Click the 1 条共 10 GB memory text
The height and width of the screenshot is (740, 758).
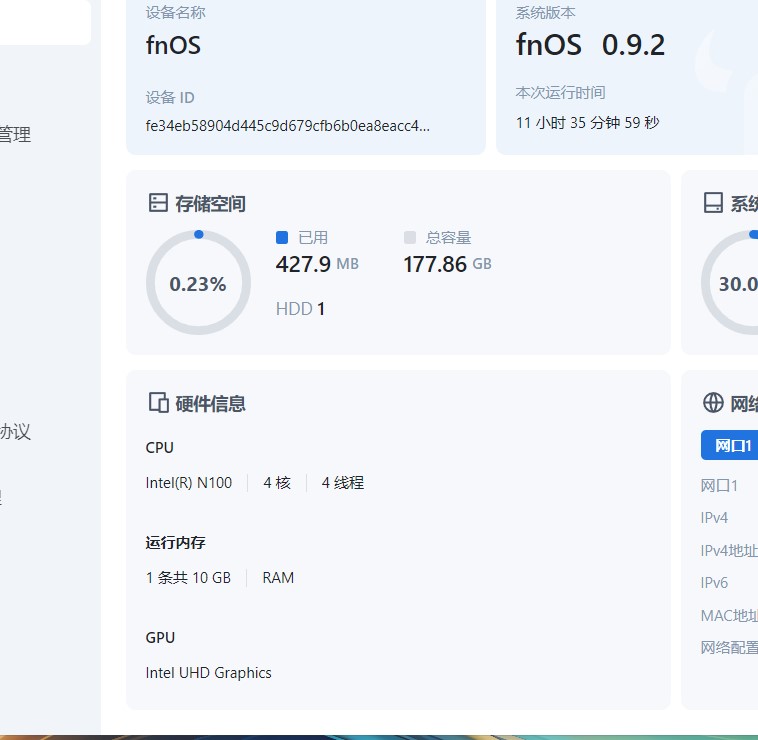pyautogui.click(x=188, y=578)
